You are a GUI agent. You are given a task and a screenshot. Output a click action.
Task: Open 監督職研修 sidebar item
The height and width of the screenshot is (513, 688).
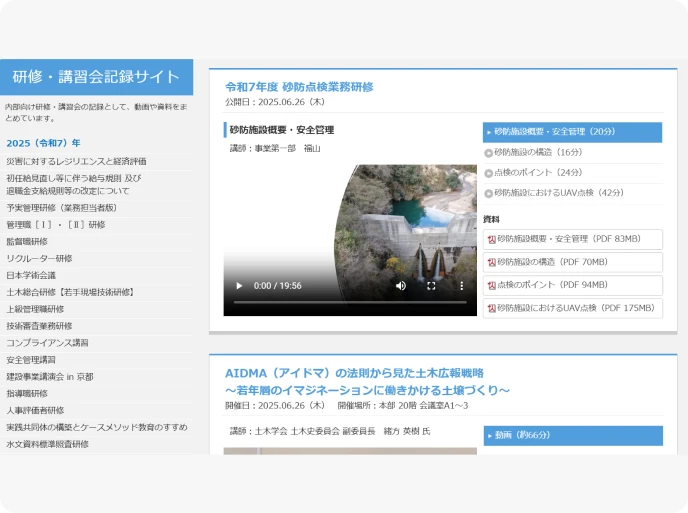click(27, 241)
